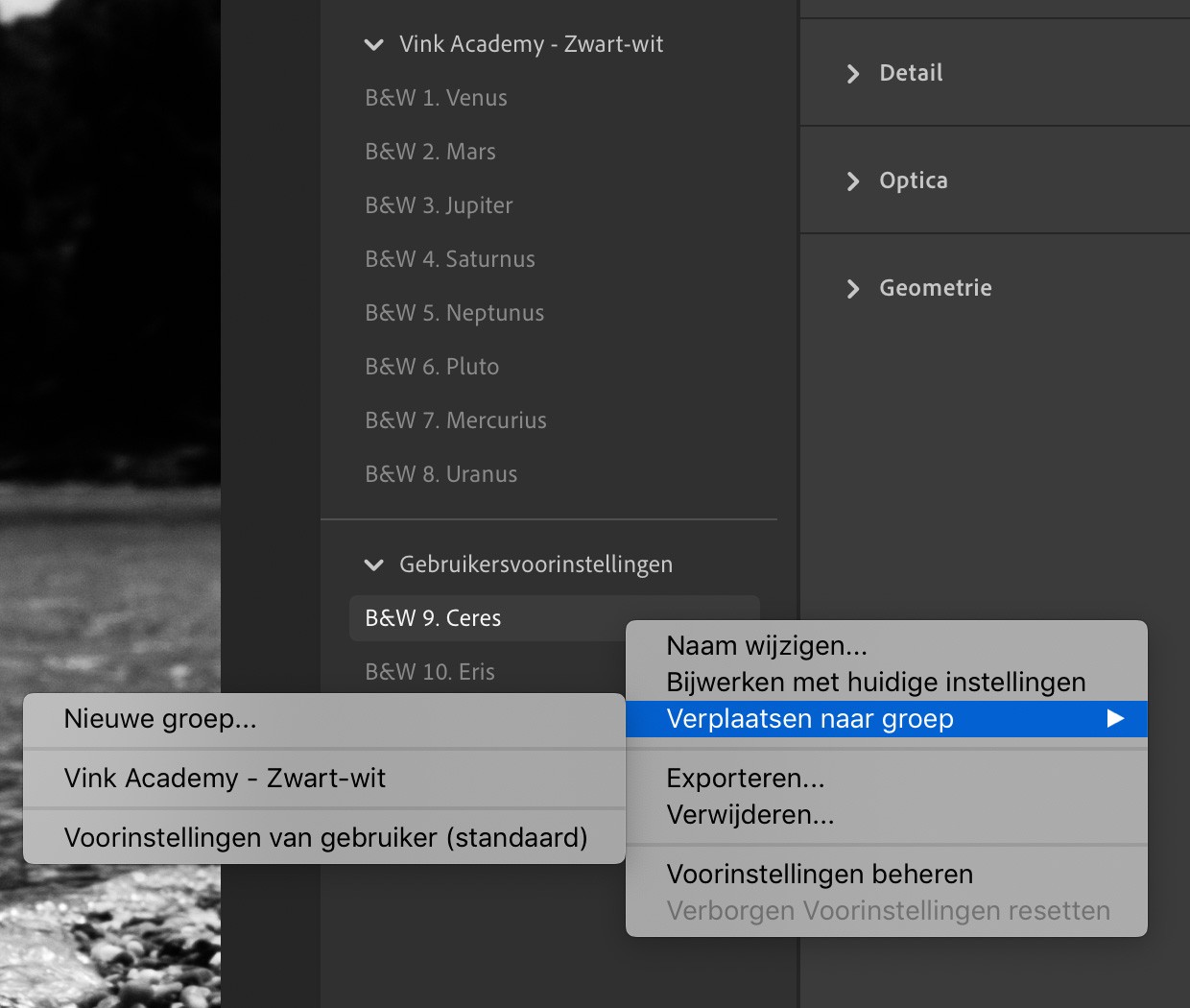Select the B&W 1. Venus preset
1190x1008 pixels.
436,97
